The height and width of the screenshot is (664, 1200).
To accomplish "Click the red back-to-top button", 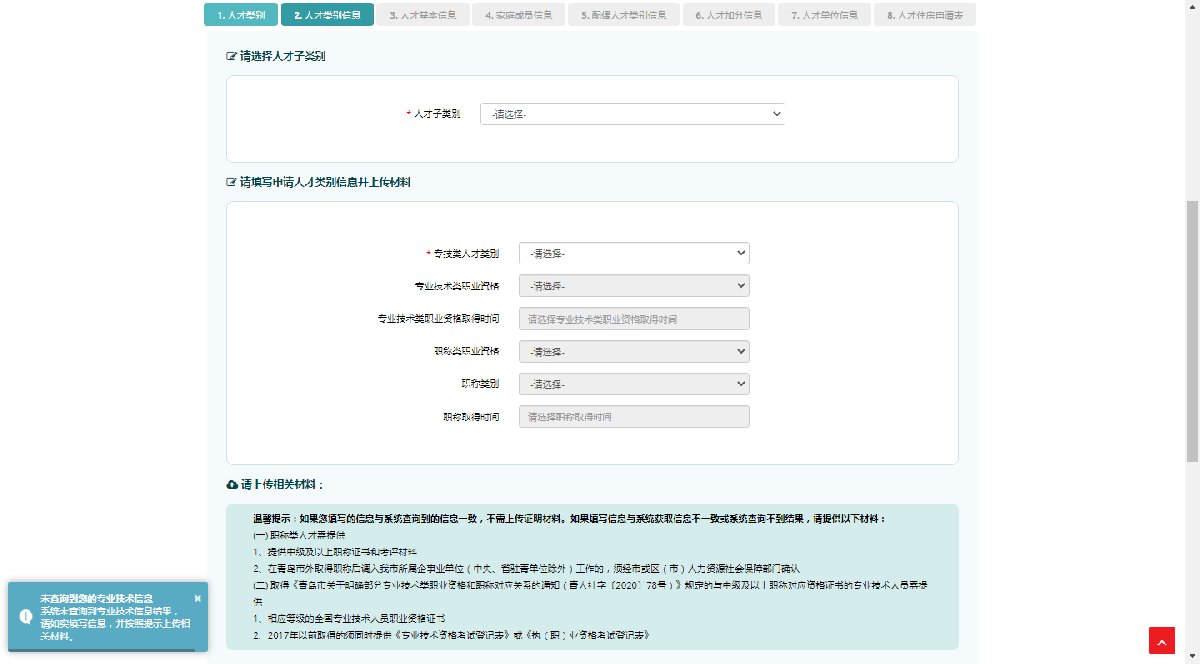I will click(1161, 641).
